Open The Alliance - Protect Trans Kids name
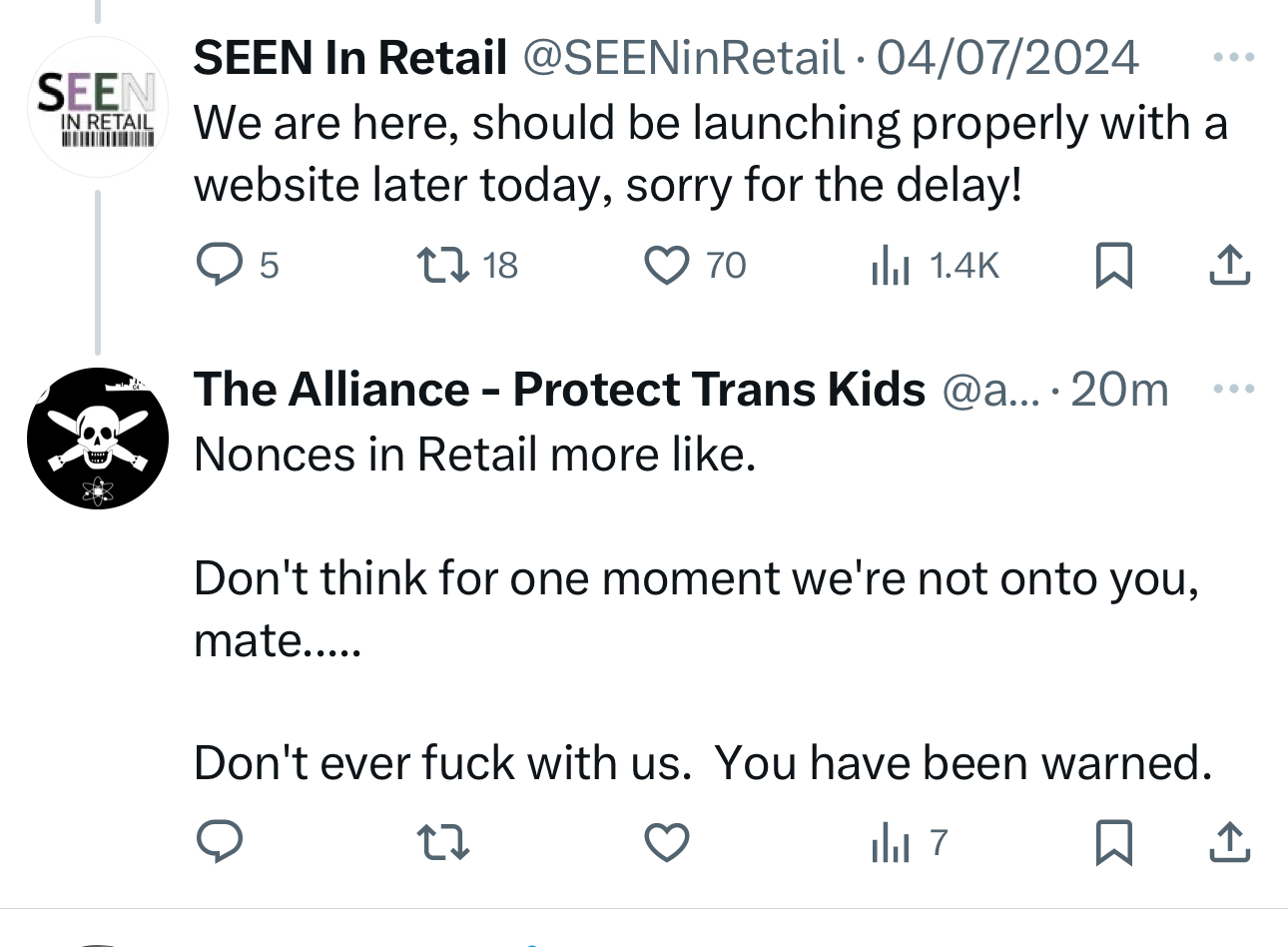Screen dimensions: 1288x947 point(559,389)
